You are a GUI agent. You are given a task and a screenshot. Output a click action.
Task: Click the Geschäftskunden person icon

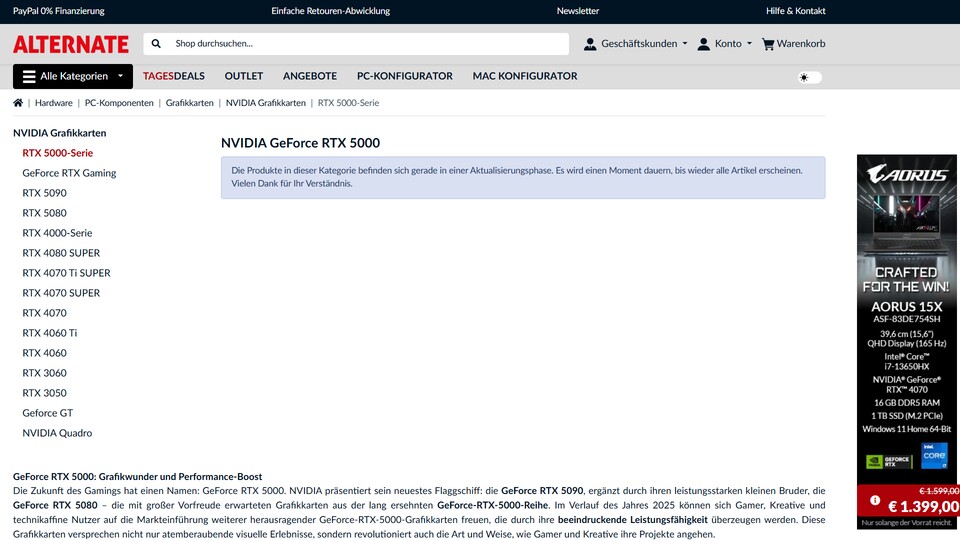[x=590, y=44]
